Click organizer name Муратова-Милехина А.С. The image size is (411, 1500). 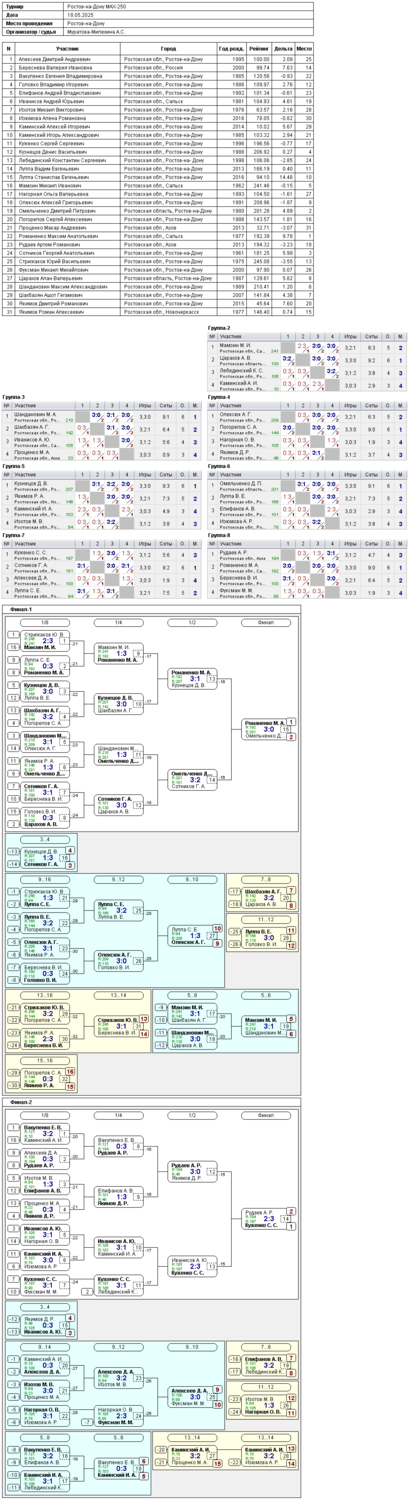click(96, 31)
